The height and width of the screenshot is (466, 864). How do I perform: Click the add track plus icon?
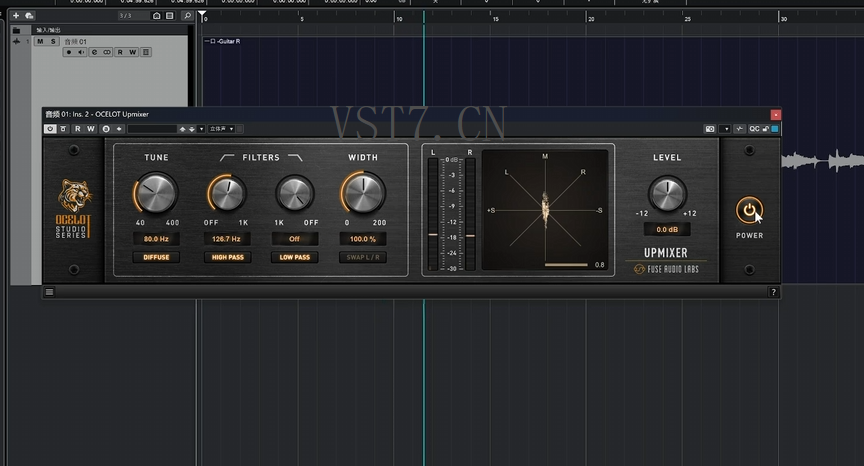point(16,15)
